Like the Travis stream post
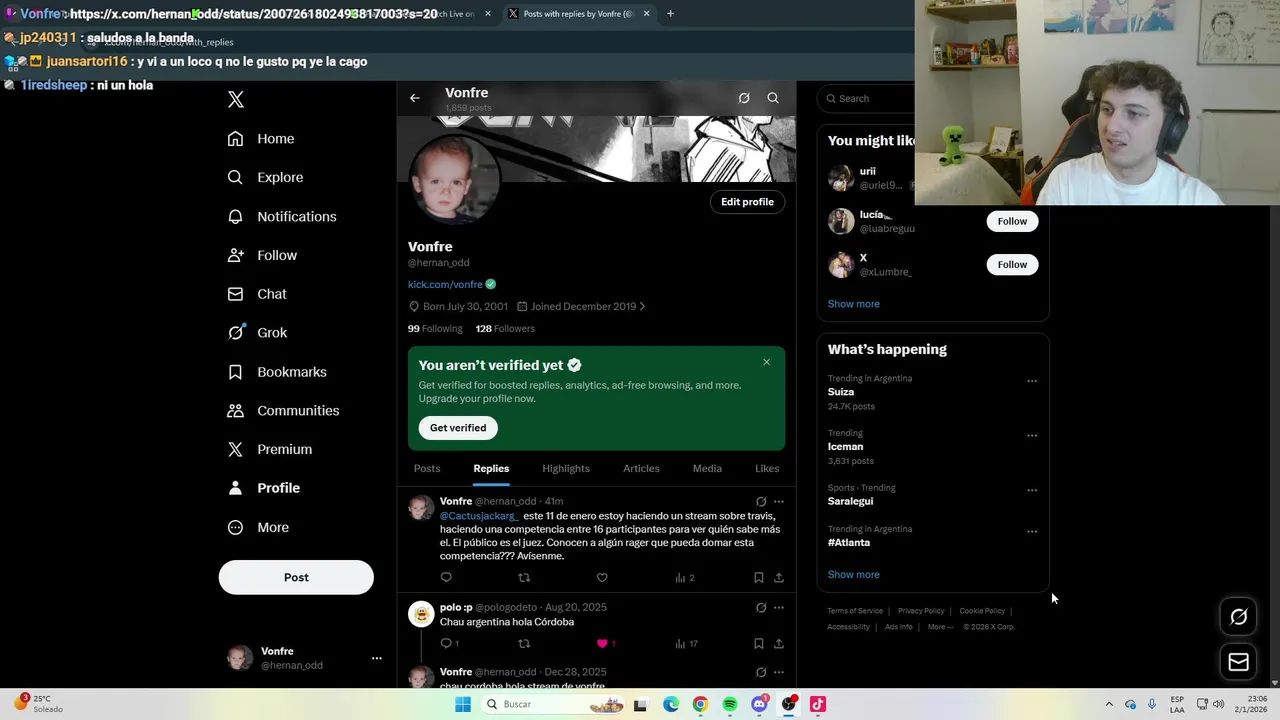The image size is (1280, 720). pyautogui.click(x=602, y=577)
